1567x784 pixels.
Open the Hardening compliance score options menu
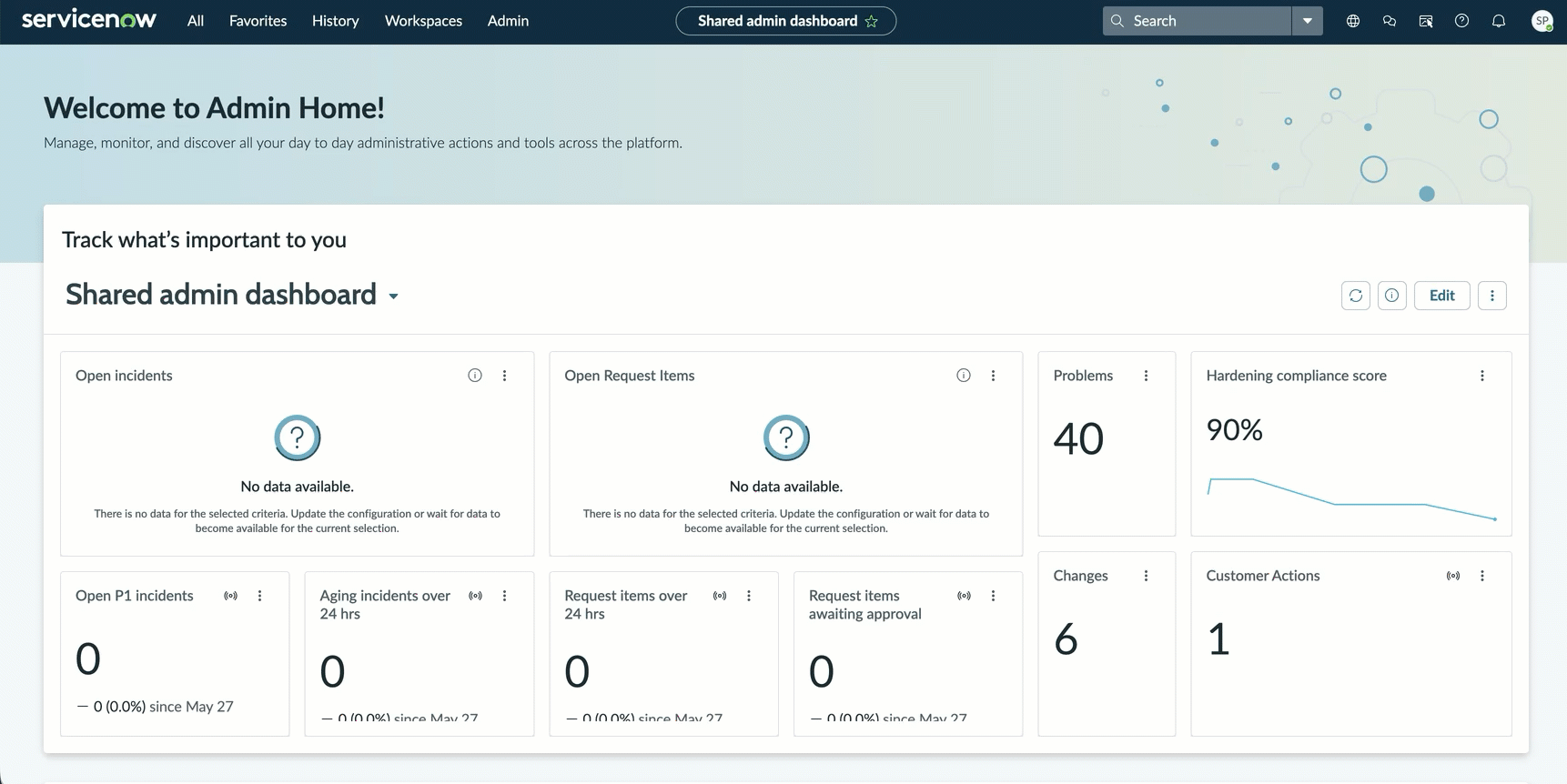coord(1482,376)
